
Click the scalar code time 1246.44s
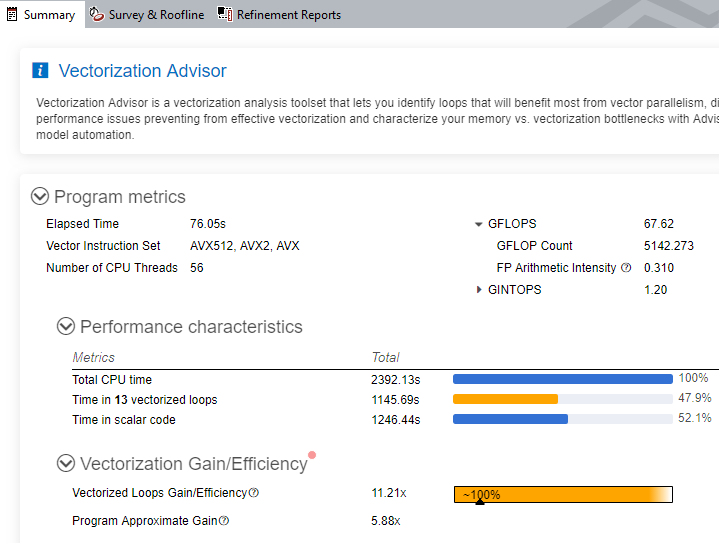pos(396,420)
